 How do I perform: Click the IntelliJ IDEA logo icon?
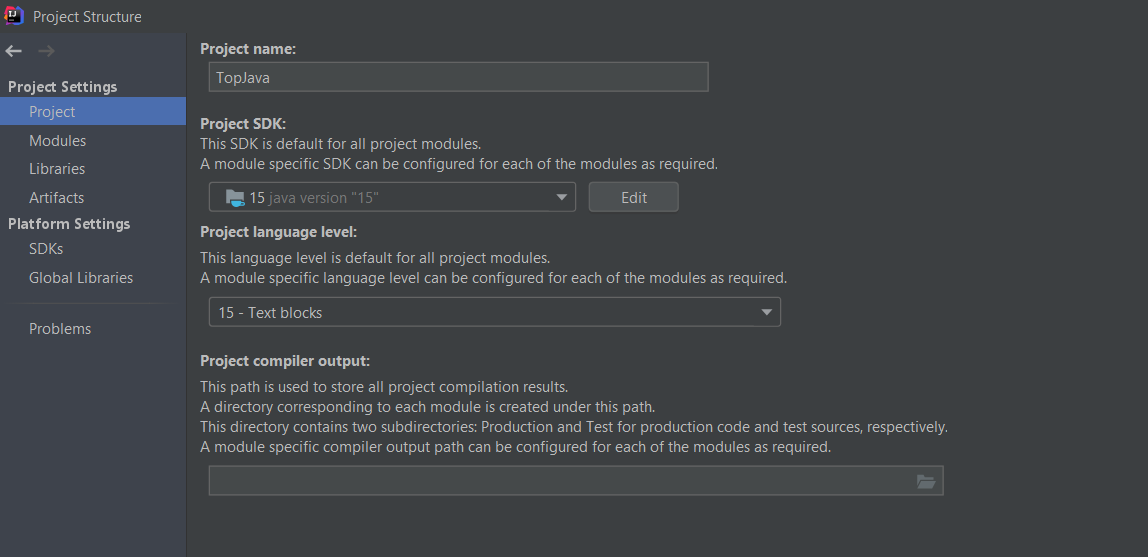coord(14,16)
